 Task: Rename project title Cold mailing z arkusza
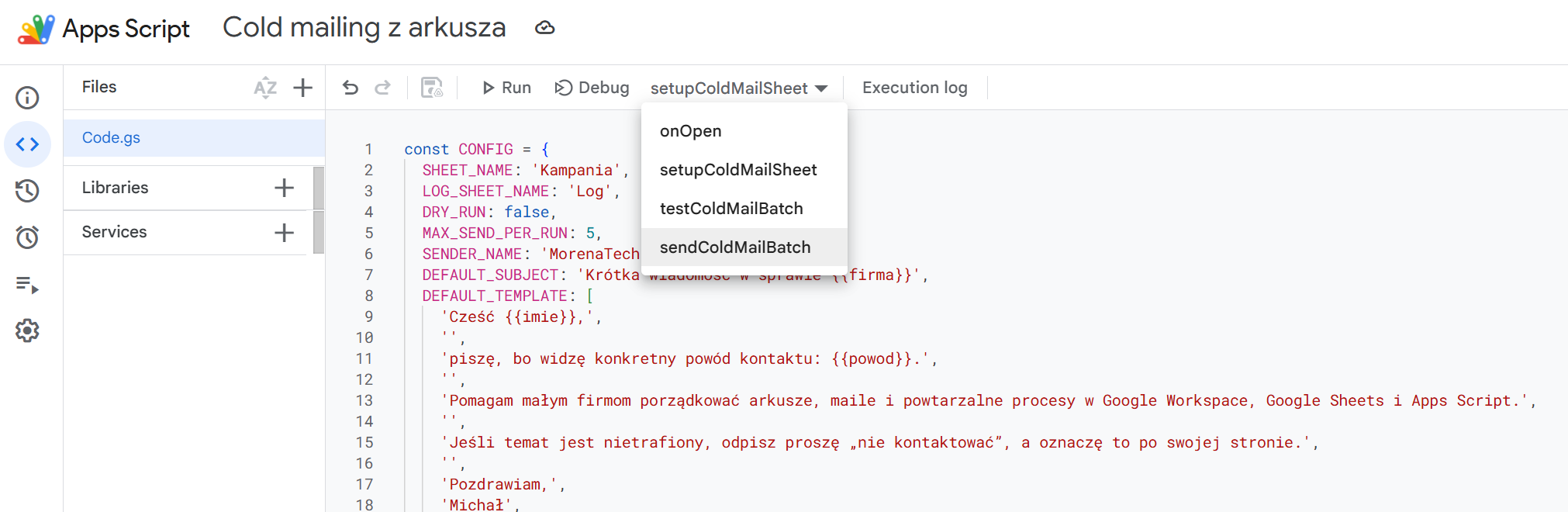pyautogui.click(x=364, y=28)
